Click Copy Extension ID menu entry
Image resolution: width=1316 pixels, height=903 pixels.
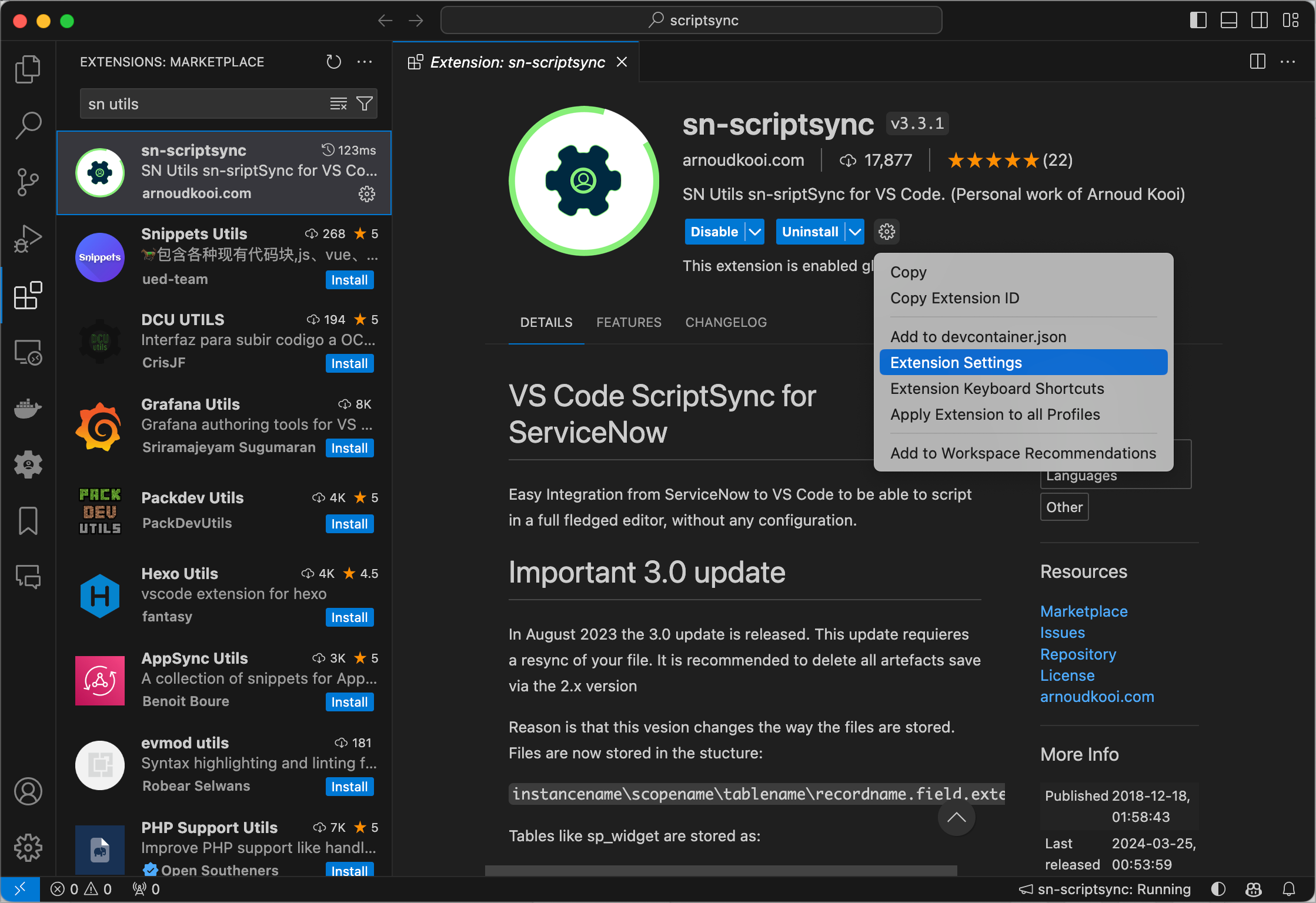954,298
